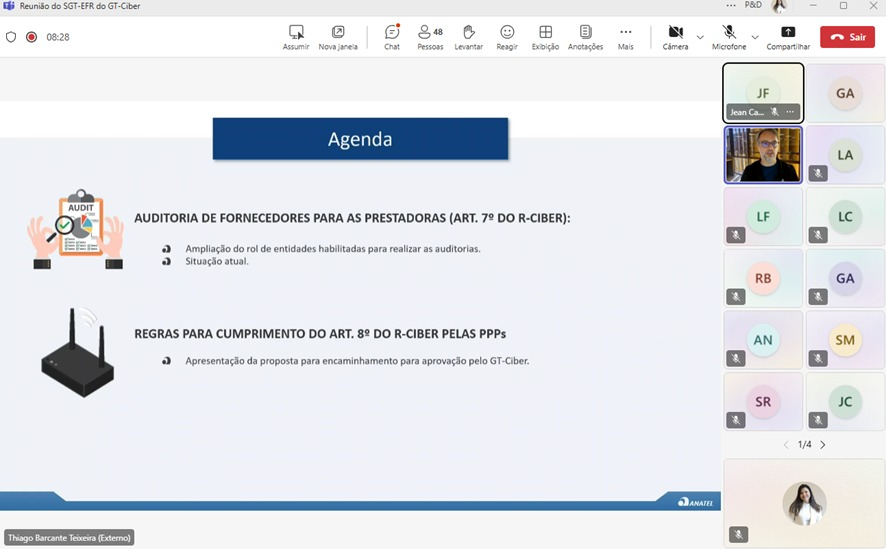Screen dimensions: 886x549
Task: Open more options on JF tile
Action: 790,112
